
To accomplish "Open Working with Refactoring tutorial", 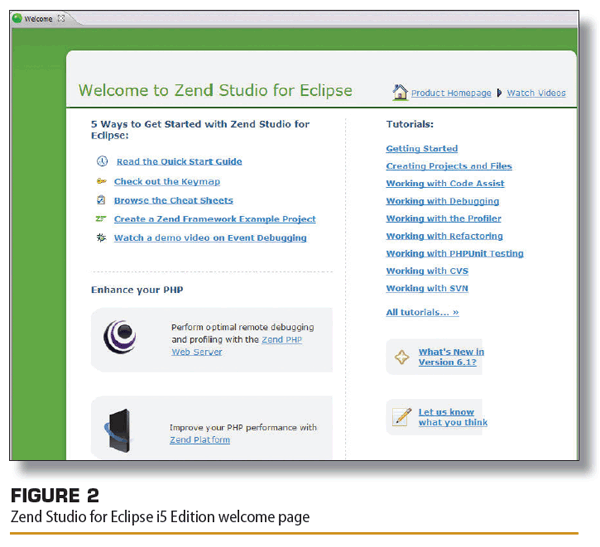I will [x=444, y=236].
